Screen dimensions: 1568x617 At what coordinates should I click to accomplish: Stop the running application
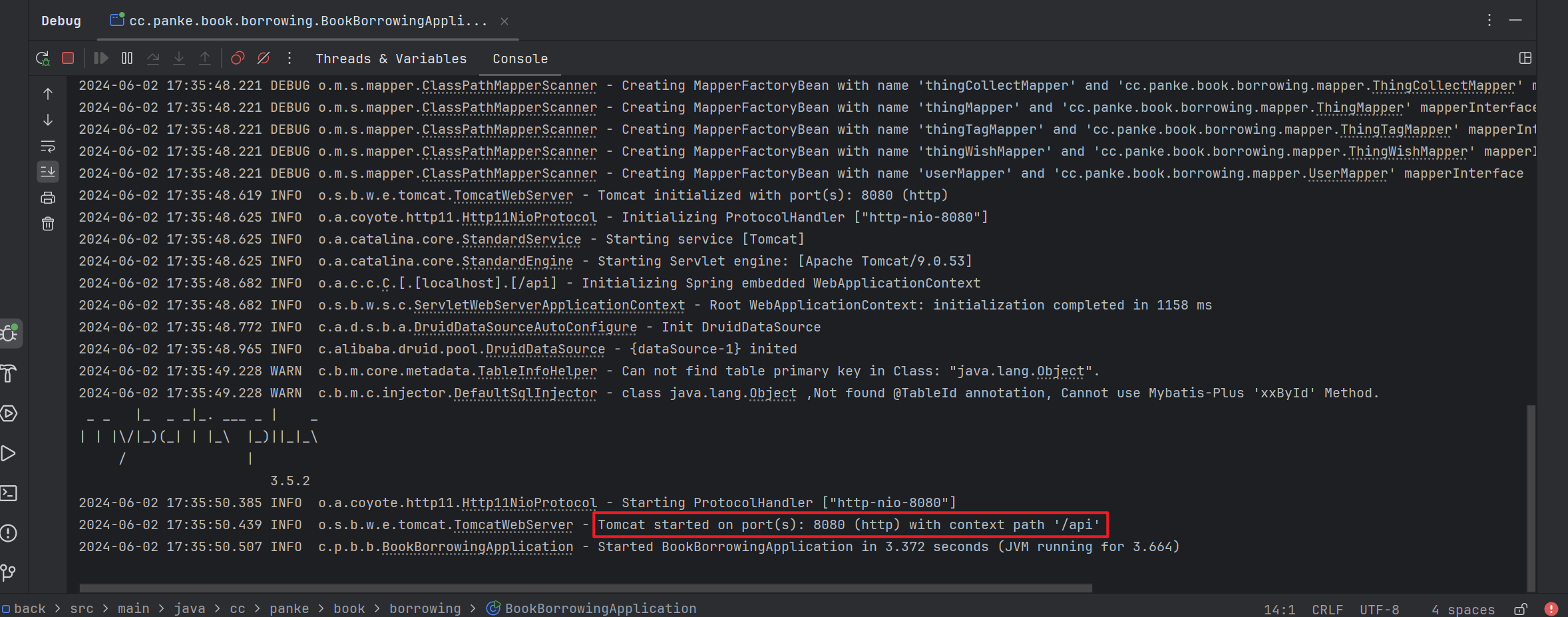coord(68,59)
